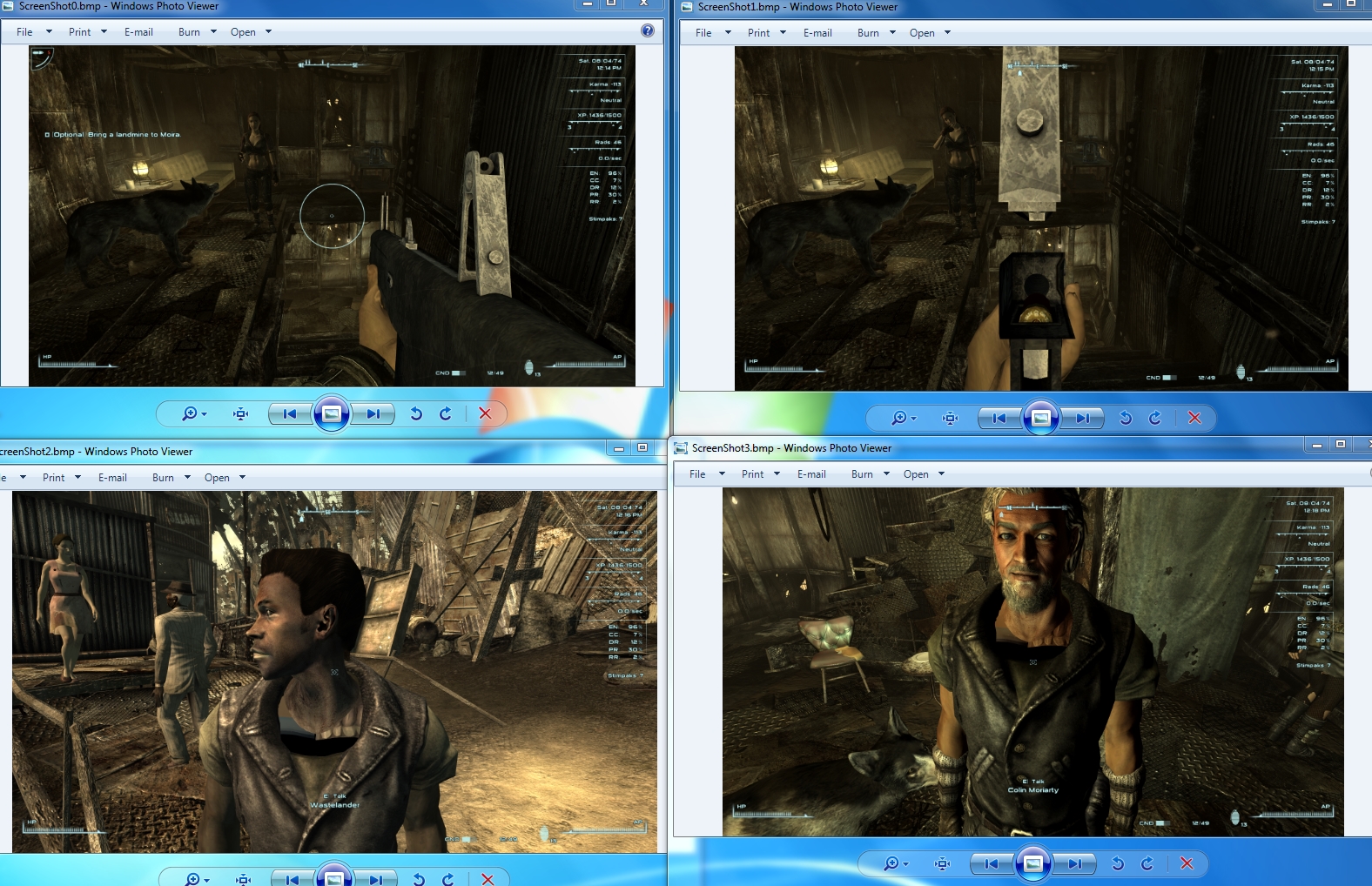Start slide show in ScreenShot3 viewer

(1033, 863)
